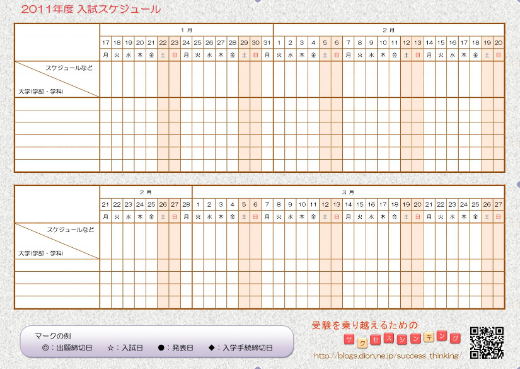Select date 21 under lower-table 2月
Image resolution: width=520 pixels, height=369 pixels.
106,204
